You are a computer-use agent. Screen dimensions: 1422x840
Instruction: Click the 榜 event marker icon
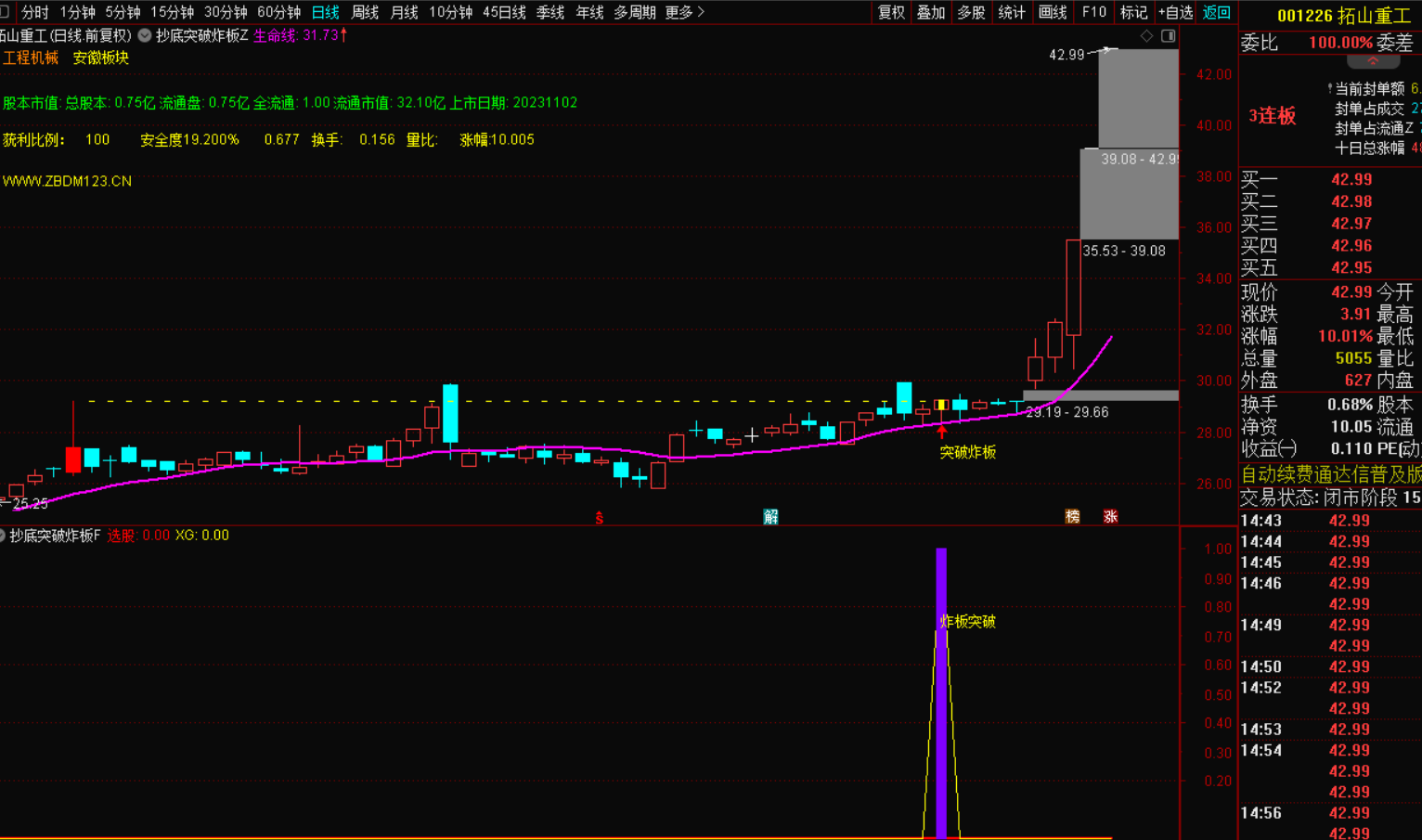click(1072, 517)
